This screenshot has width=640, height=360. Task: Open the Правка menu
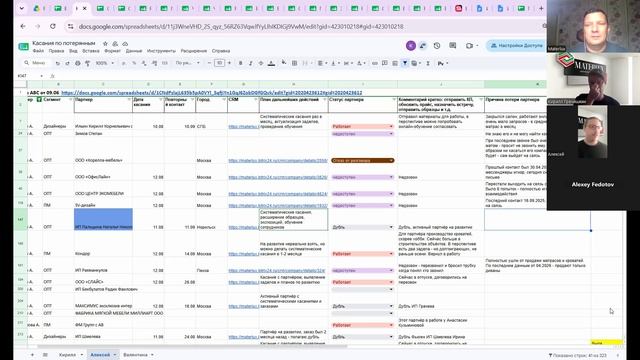coord(56,51)
